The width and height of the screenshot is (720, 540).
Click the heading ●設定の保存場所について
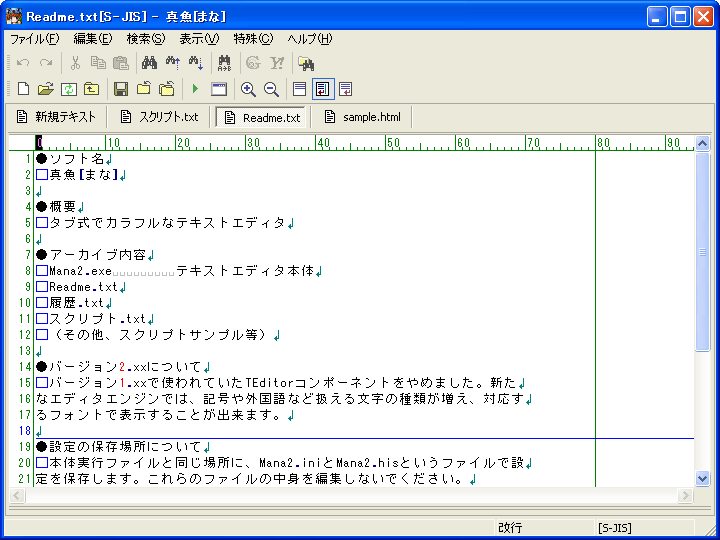tap(118, 446)
